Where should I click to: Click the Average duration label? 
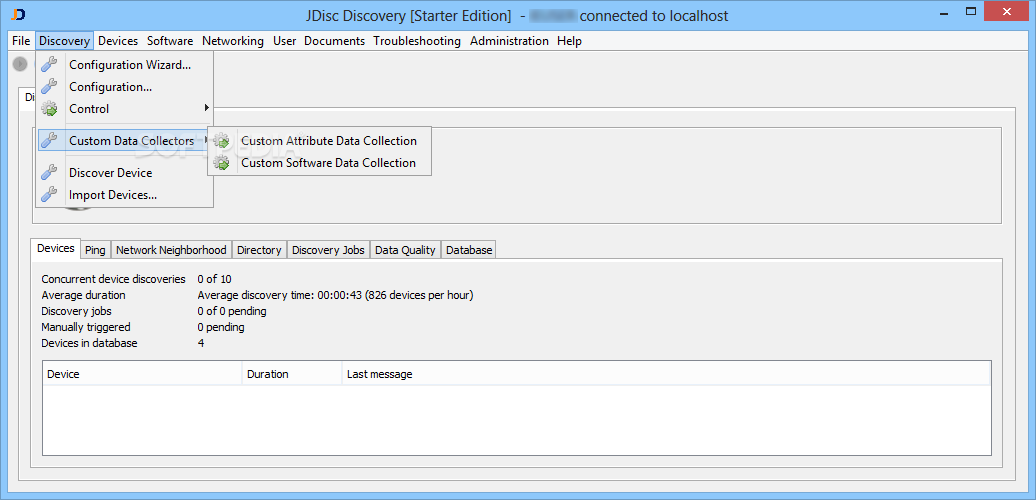[x=83, y=295]
